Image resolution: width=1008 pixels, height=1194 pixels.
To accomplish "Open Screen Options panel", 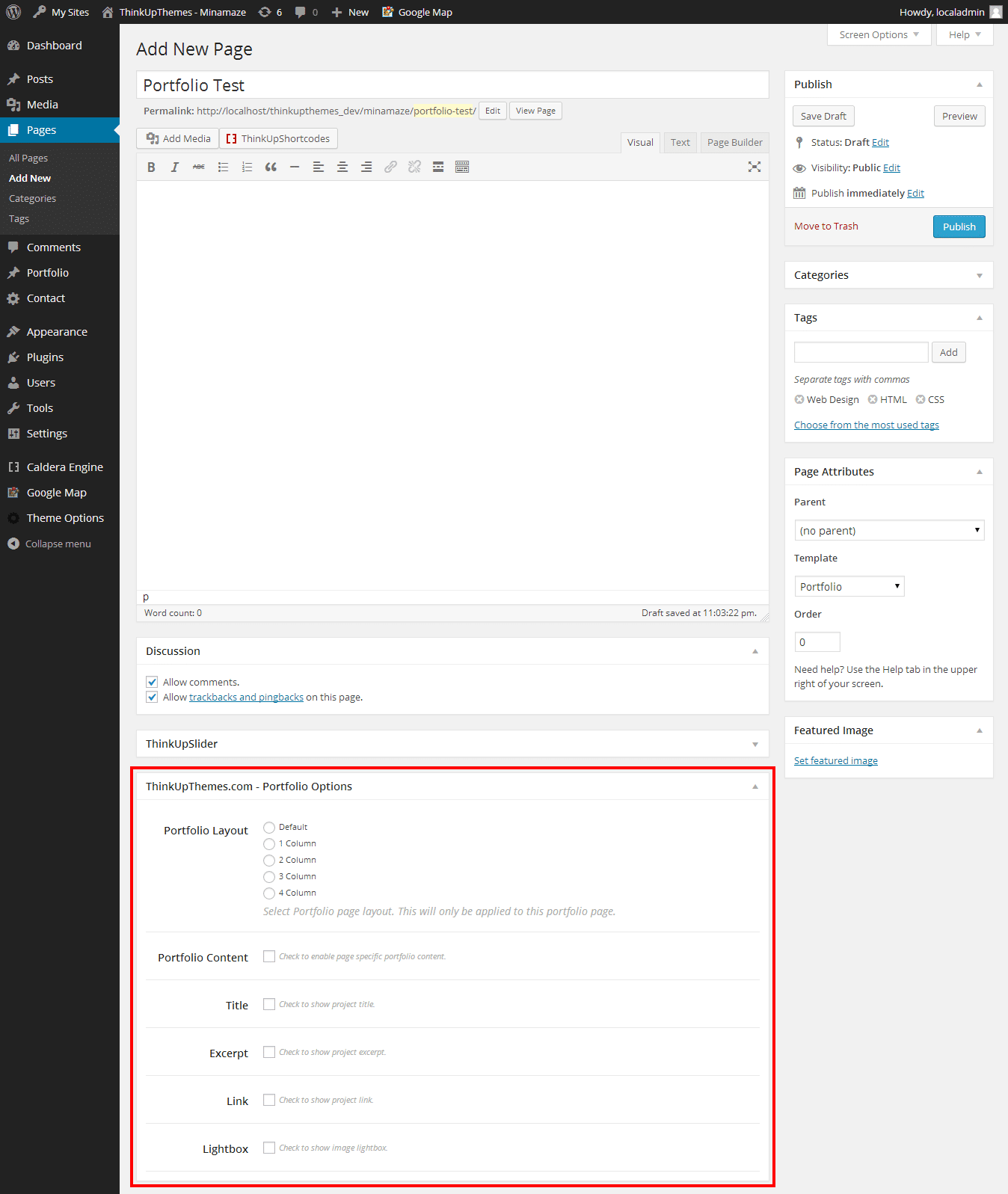I will click(x=879, y=34).
